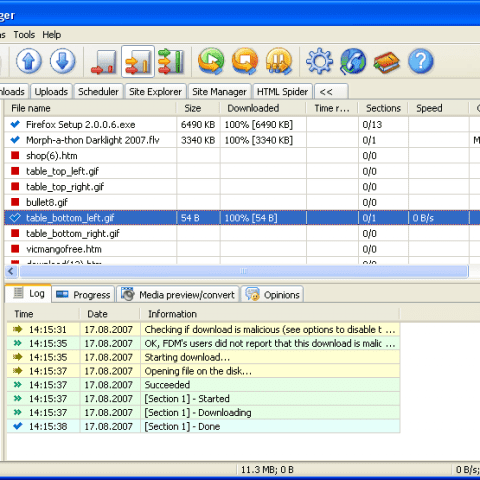Sort by Speed column header
480x480 pixels.
pos(438,108)
